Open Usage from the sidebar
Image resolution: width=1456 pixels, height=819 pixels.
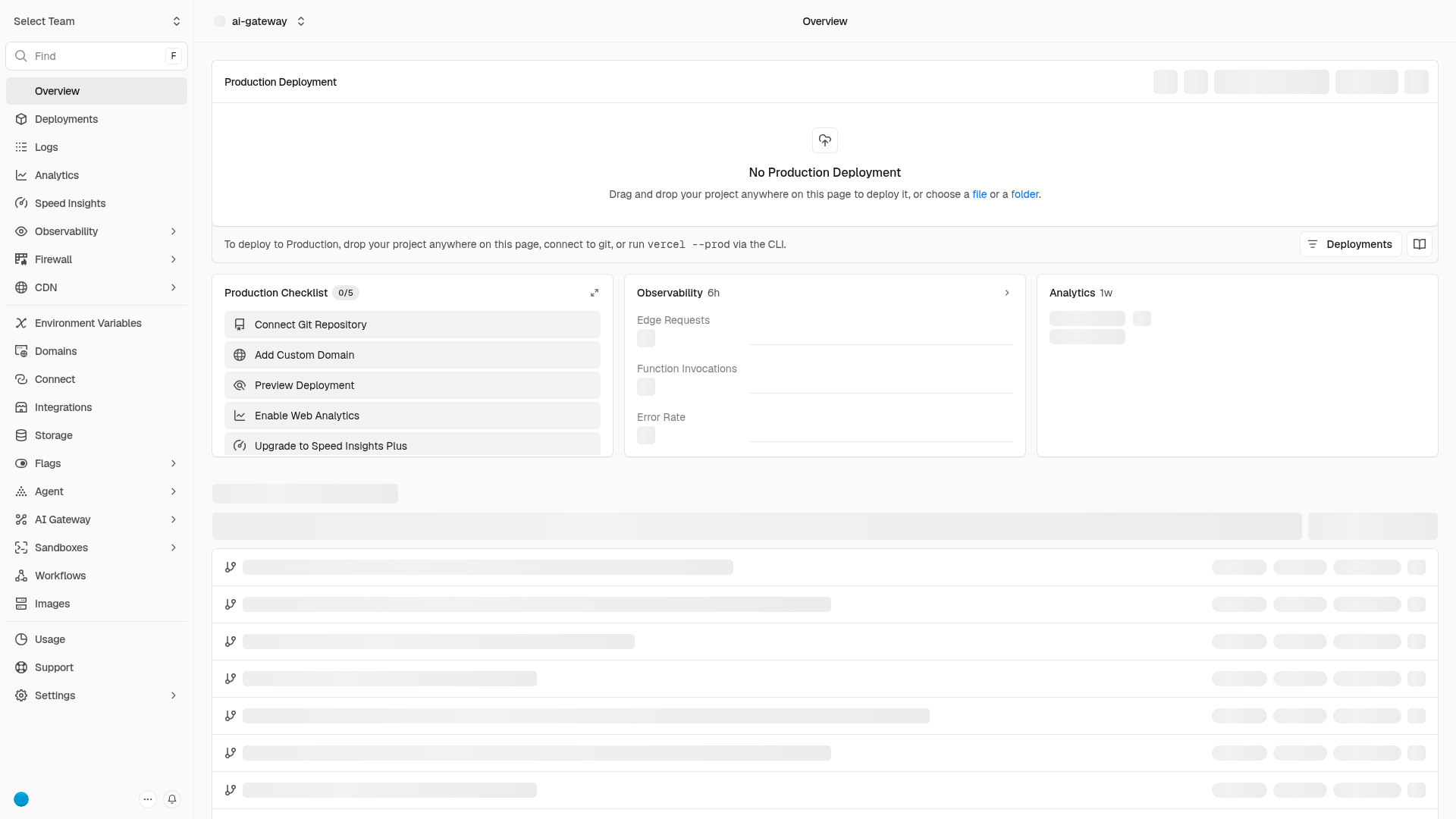(x=97, y=639)
